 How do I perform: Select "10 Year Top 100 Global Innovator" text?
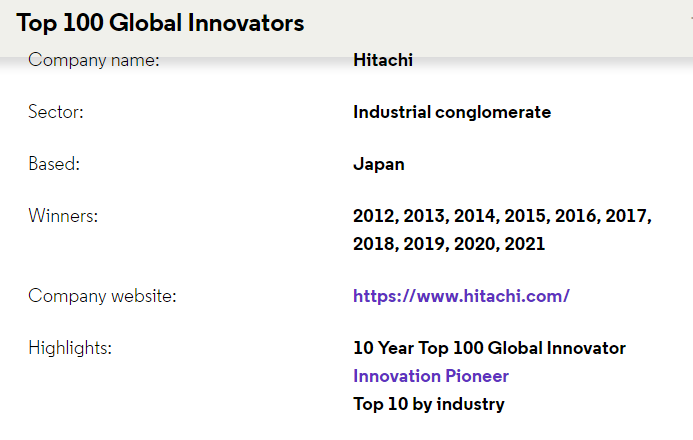click(x=489, y=348)
